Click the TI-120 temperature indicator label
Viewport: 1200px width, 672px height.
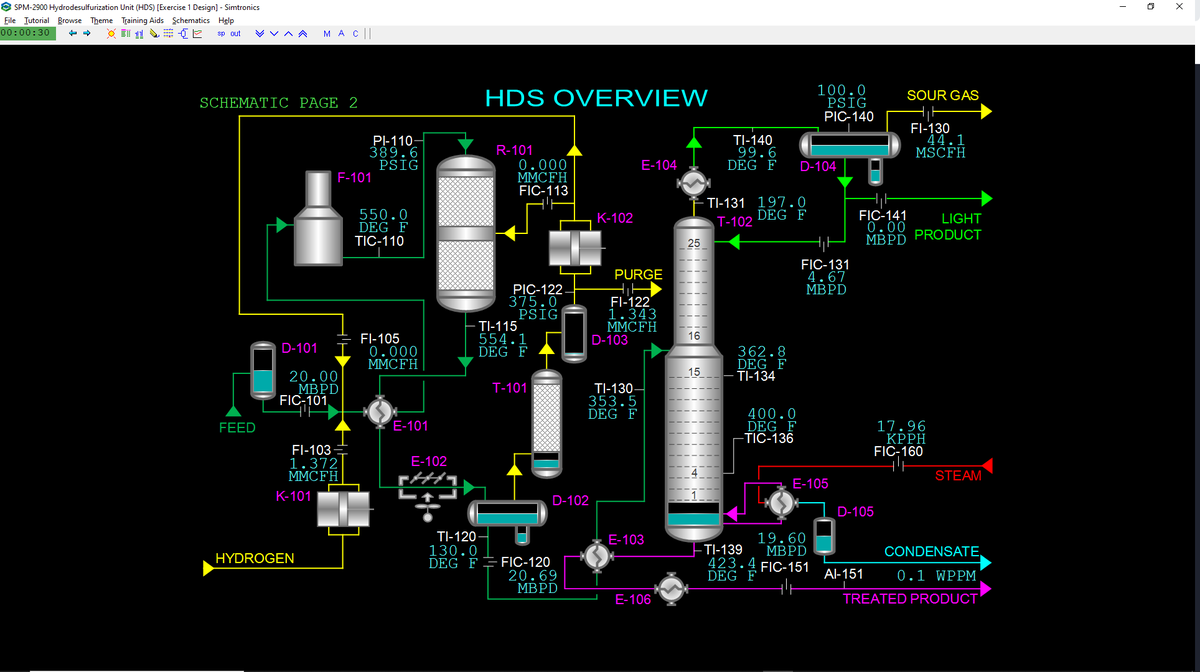tap(455, 538)
